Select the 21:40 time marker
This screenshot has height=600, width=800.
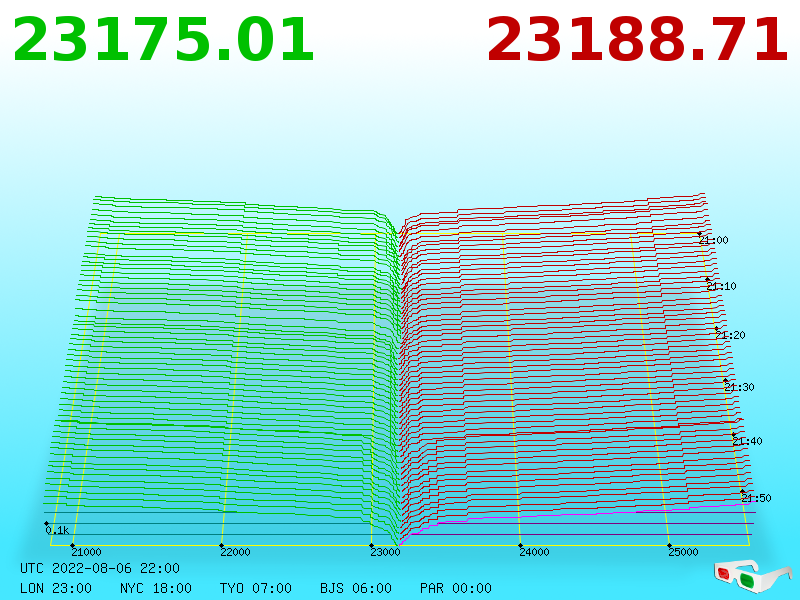click(x=747, y=441)
